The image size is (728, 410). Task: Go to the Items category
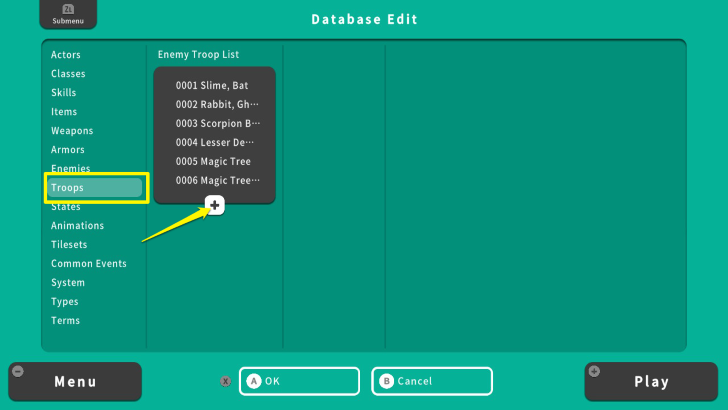[x=64, y=112]
